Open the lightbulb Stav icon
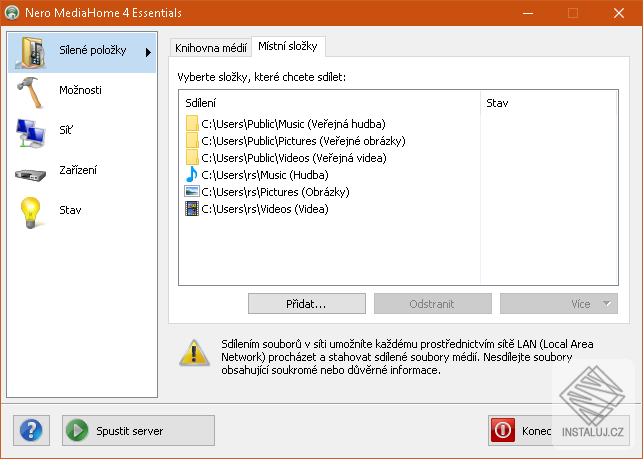Viewport: 643px width, 459px height. pyautogui.click(x=31, y=212)
